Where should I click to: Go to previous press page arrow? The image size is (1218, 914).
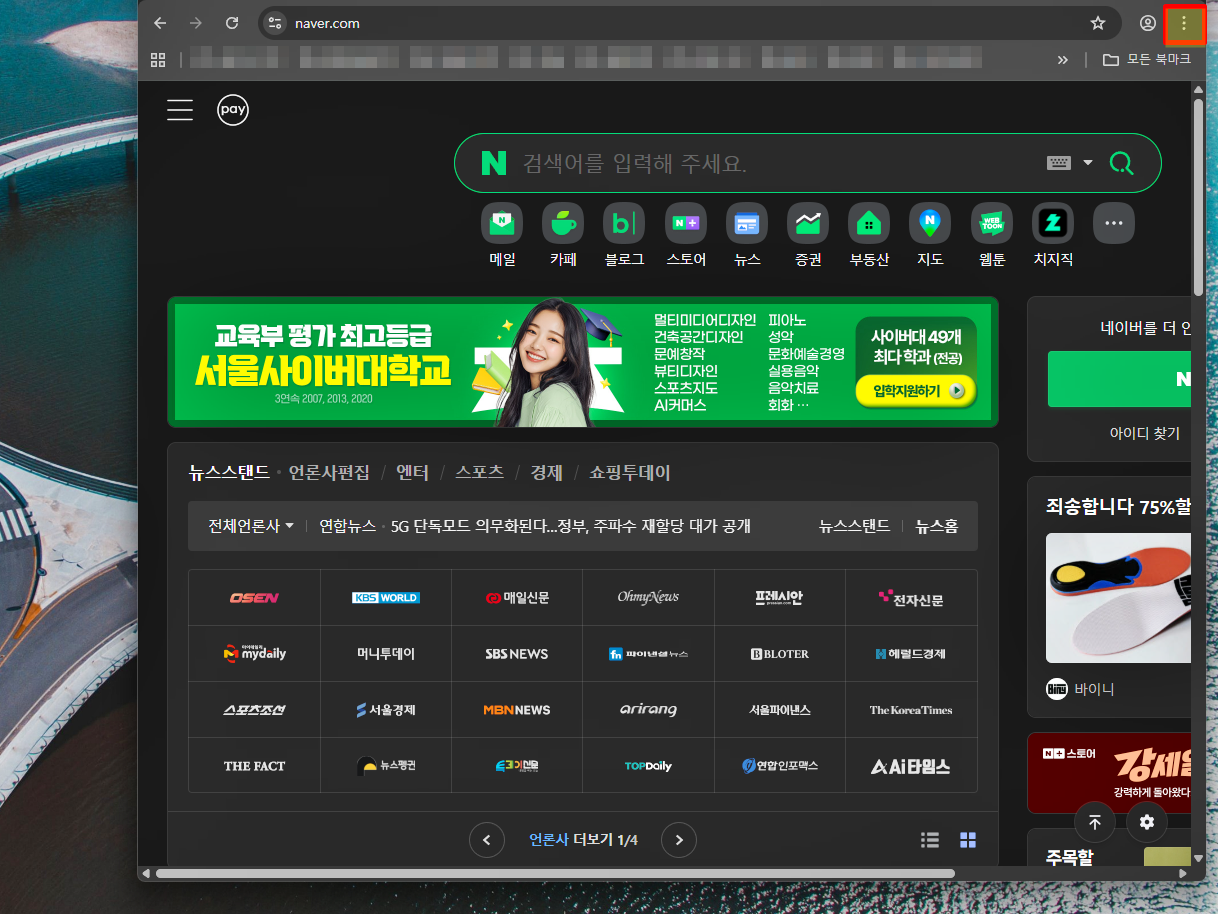[487, 840]
